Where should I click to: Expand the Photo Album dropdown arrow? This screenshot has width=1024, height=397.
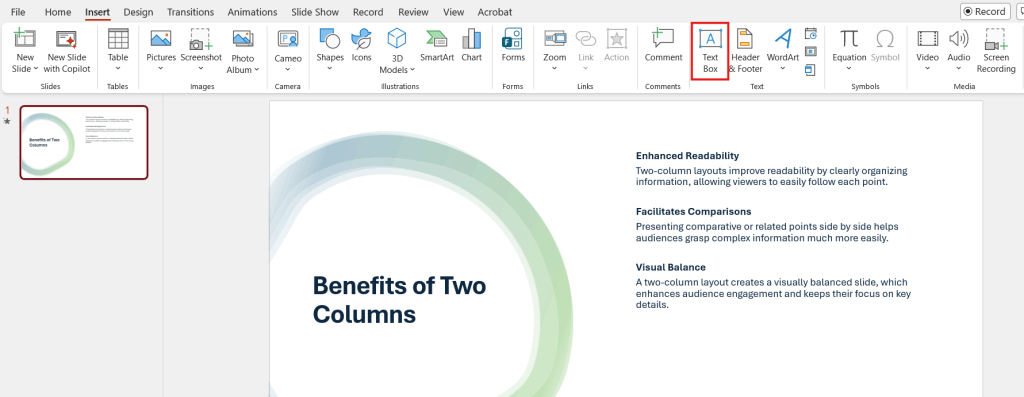coord(257,70)
